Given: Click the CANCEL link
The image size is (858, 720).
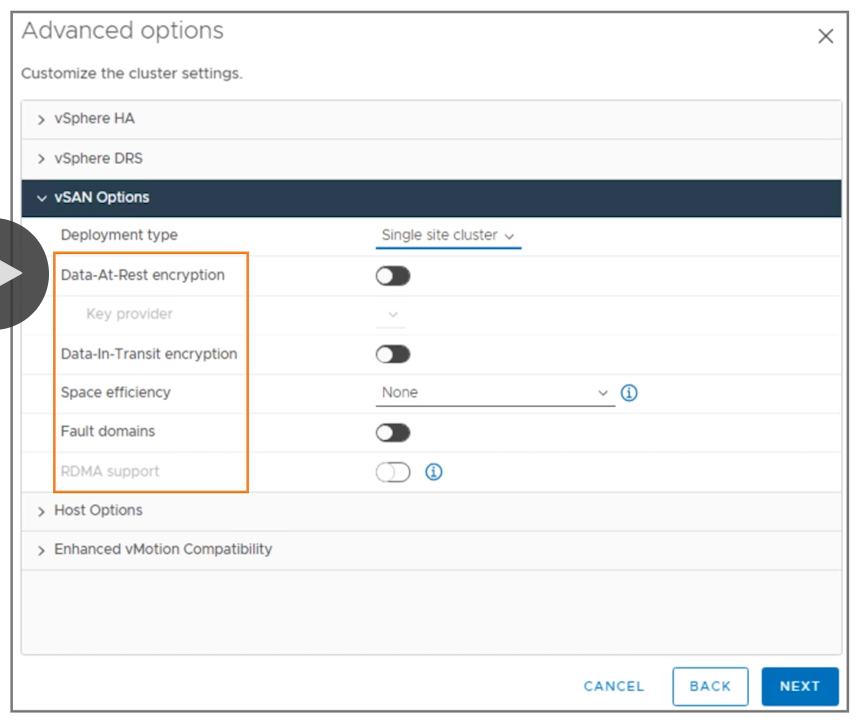Looking at the screenshot, I should [614, 686].
